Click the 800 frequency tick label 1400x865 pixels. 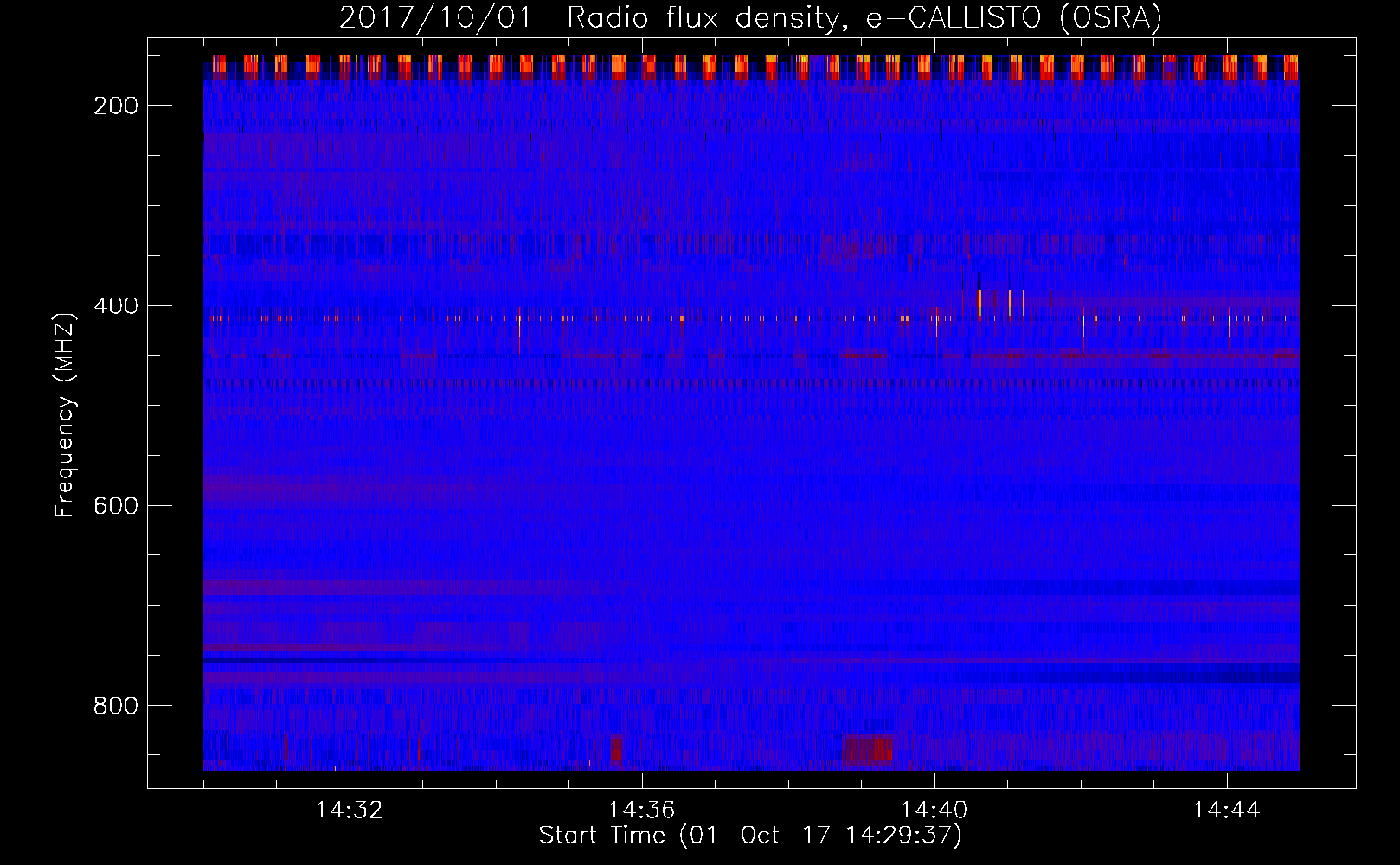(x=116, y=706)
